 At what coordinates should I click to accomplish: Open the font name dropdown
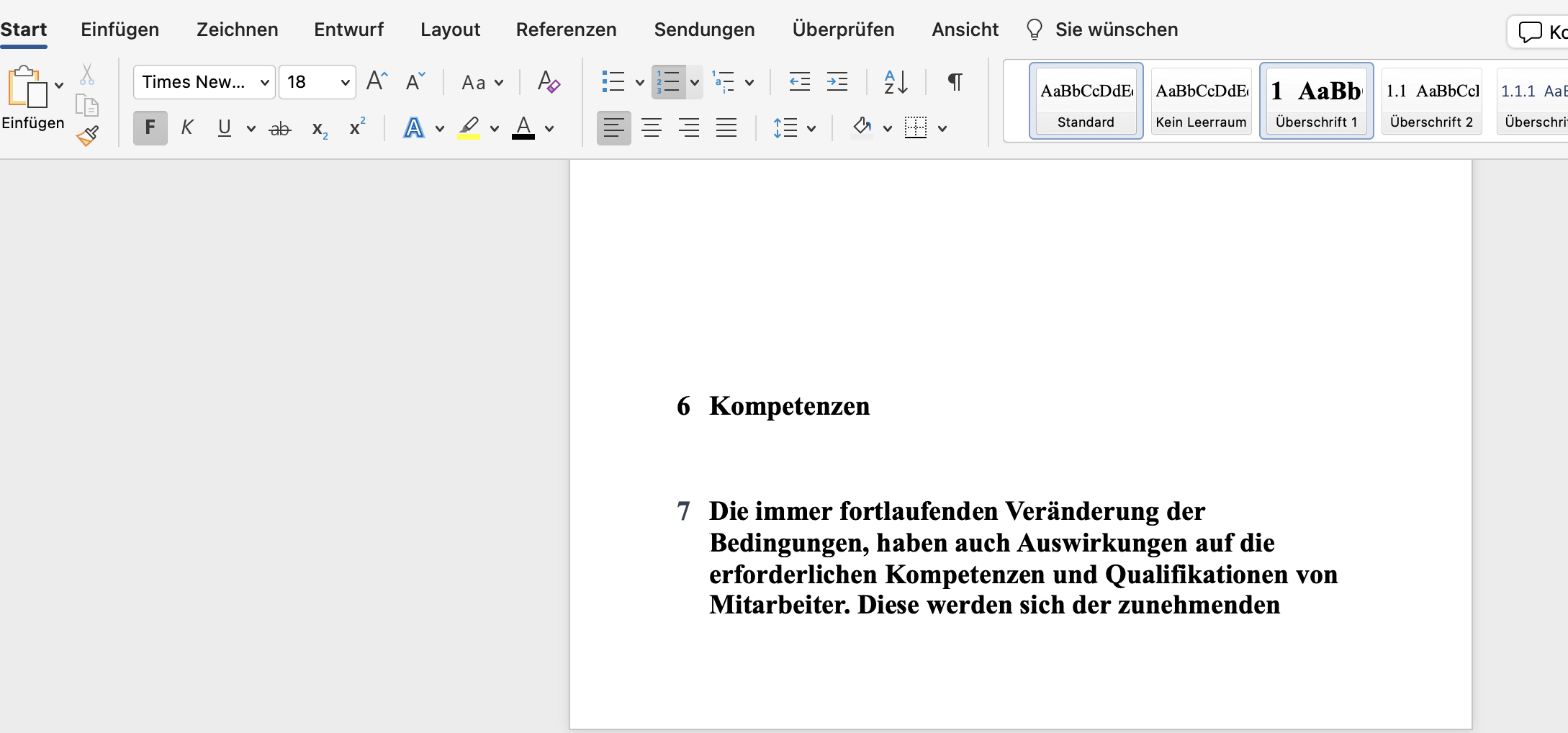click(x=264, y=82)
